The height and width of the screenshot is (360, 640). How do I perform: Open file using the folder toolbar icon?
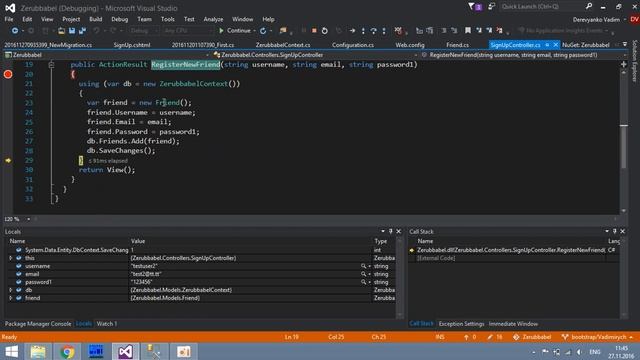click(61, 31)
